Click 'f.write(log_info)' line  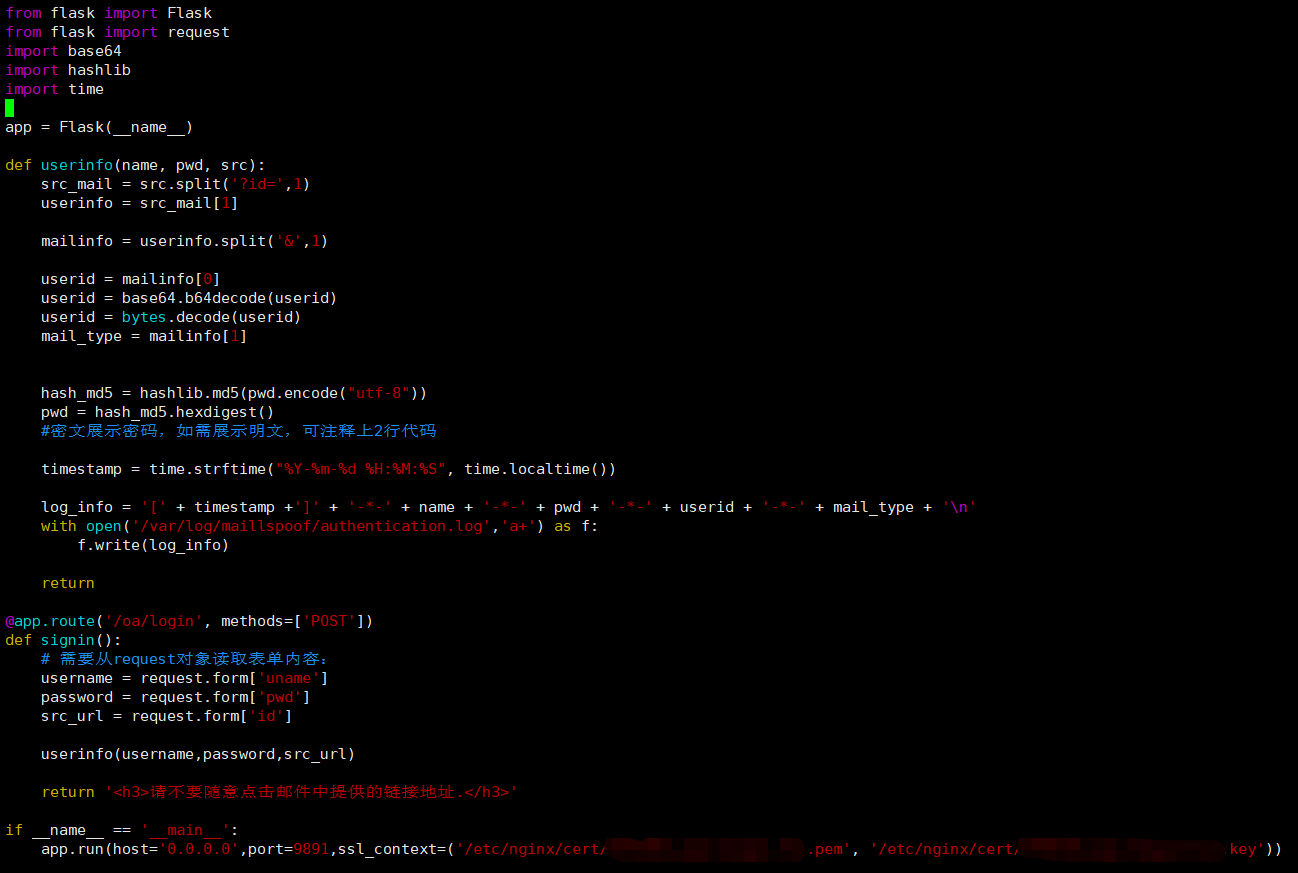pos(153,545)
